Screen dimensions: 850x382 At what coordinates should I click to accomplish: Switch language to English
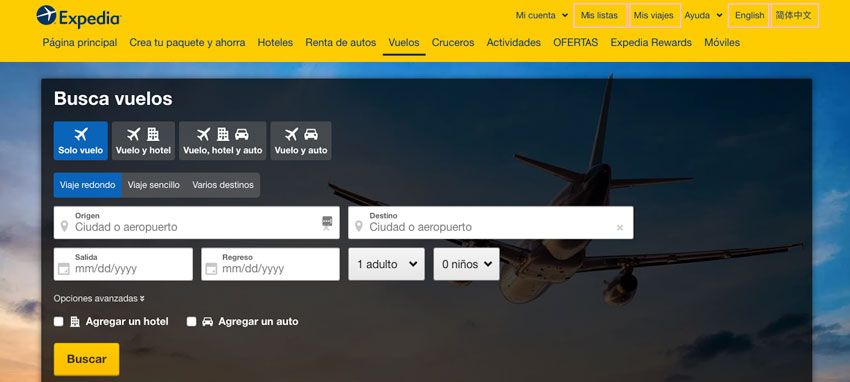click(750, 16)
